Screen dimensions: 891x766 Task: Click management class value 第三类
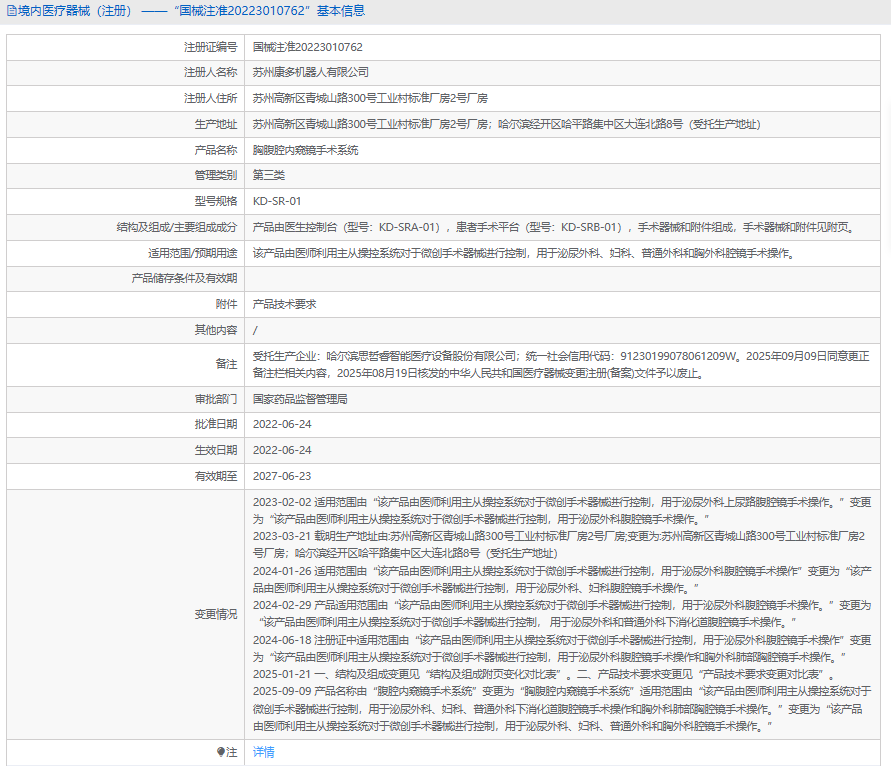(269, 175)
